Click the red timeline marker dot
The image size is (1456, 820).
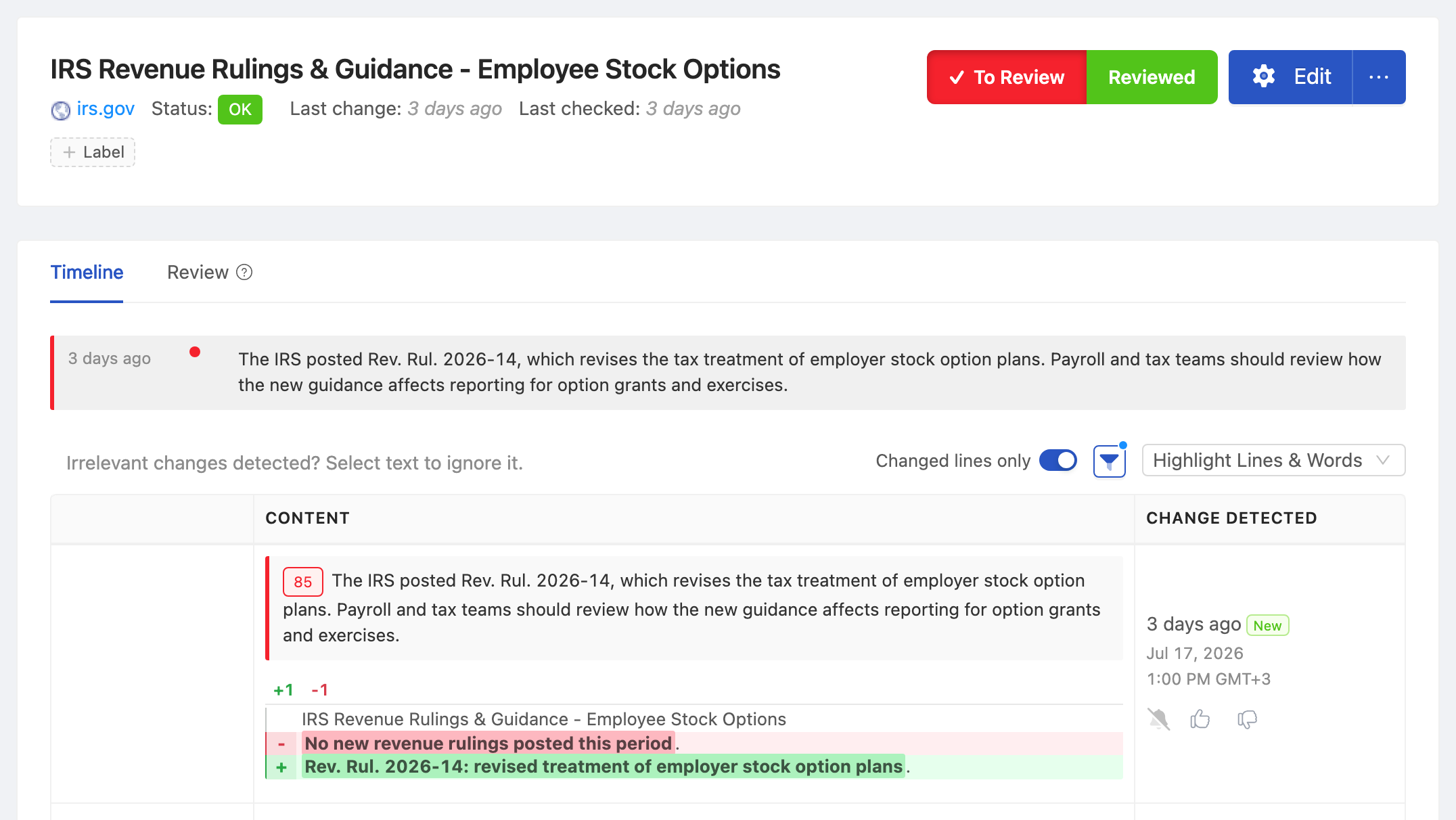(x=195, y=352)
